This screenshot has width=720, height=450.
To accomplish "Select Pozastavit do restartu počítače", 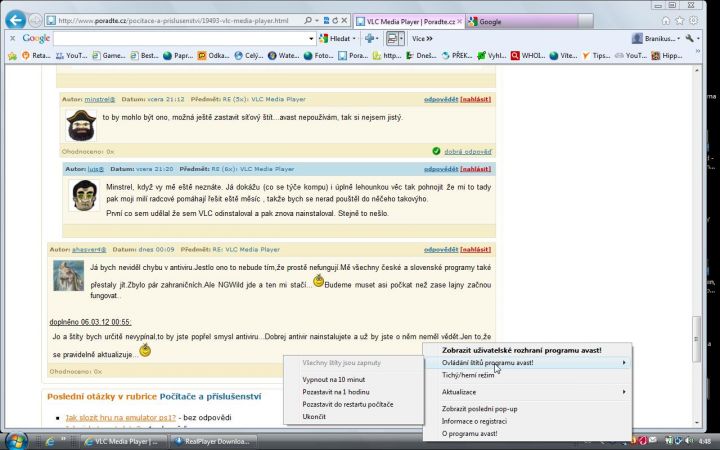I will pyautogui.click(x=348, y=404).
